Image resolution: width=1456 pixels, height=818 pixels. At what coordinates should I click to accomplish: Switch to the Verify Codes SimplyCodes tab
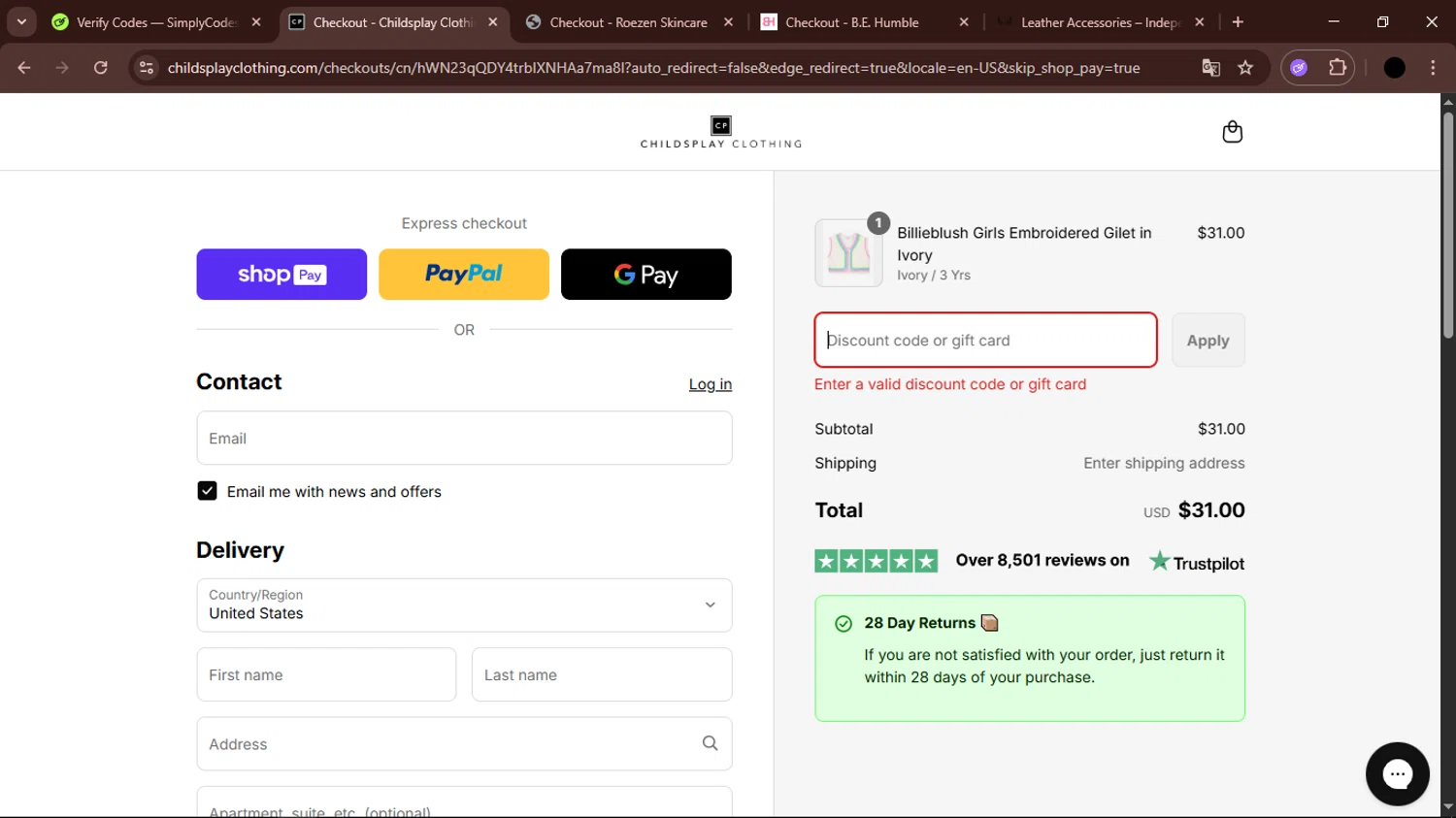pyautogui.click(x=155, y=22)
